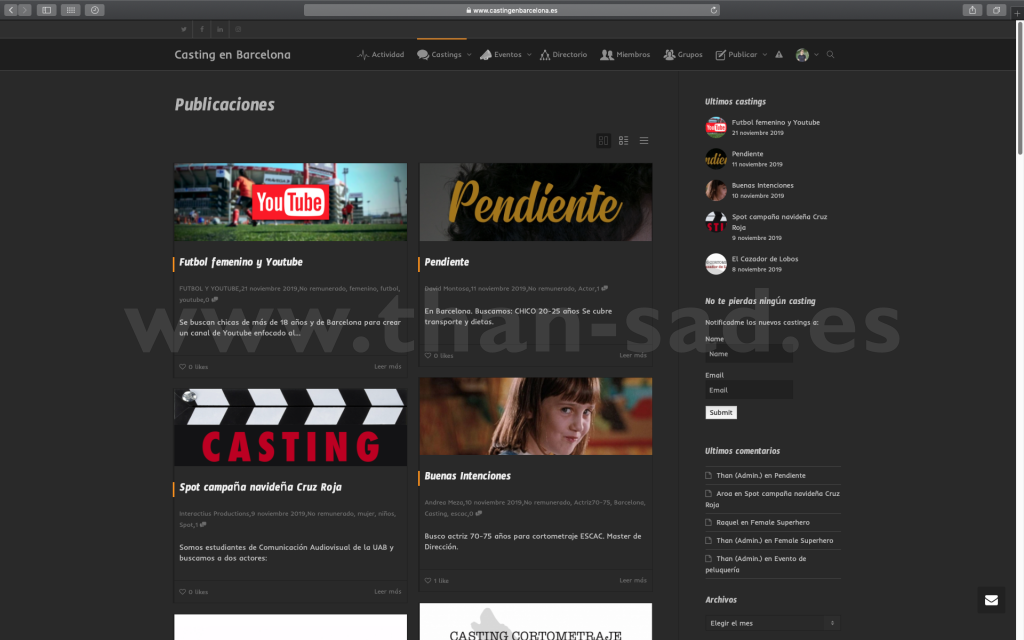Focus the Name input field

(749, 354)
